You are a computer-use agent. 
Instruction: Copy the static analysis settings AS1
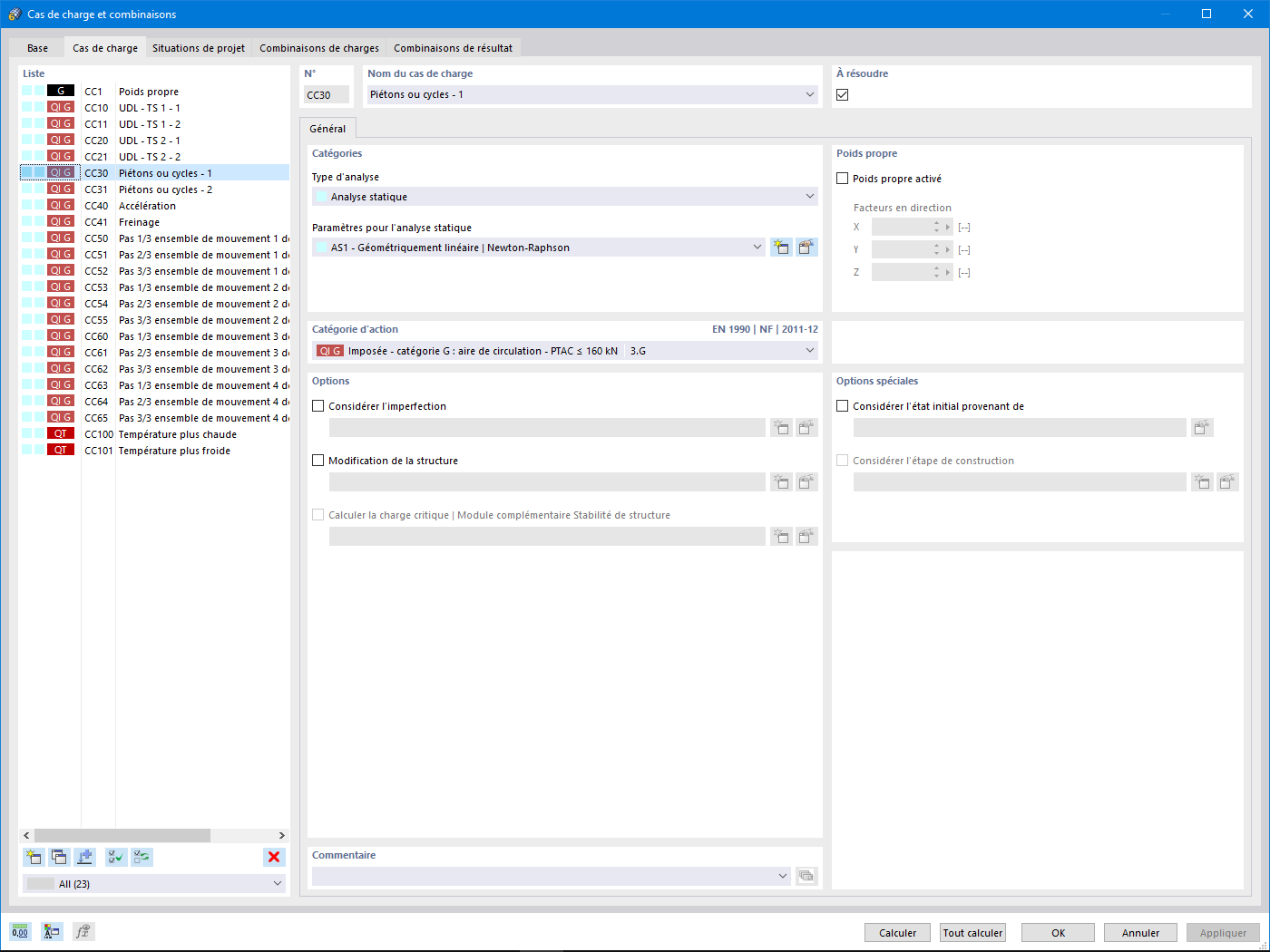pyautogui.click(x=806, y=247)
